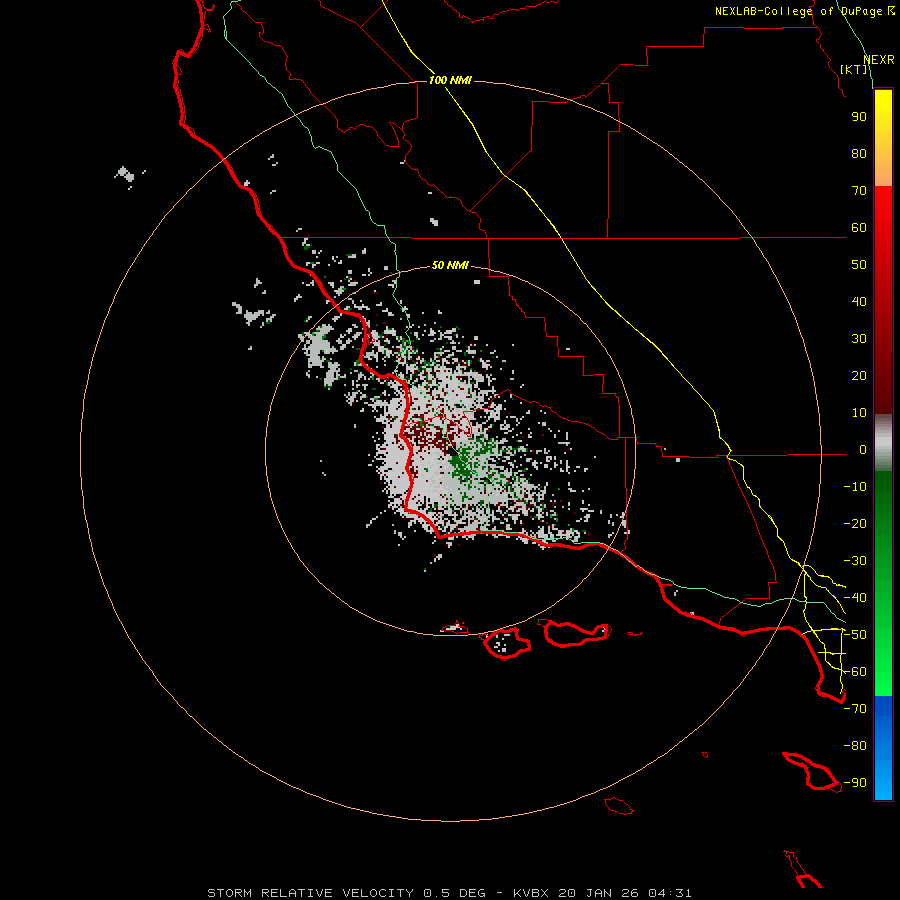
Task: Click the 0 value on velocity scale
Action: (x=863, y=450)
